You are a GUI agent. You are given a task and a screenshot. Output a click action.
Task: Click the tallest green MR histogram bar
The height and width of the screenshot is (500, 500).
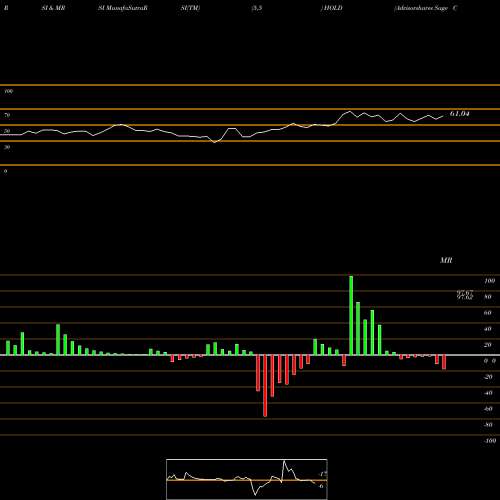tap(351, 315)
